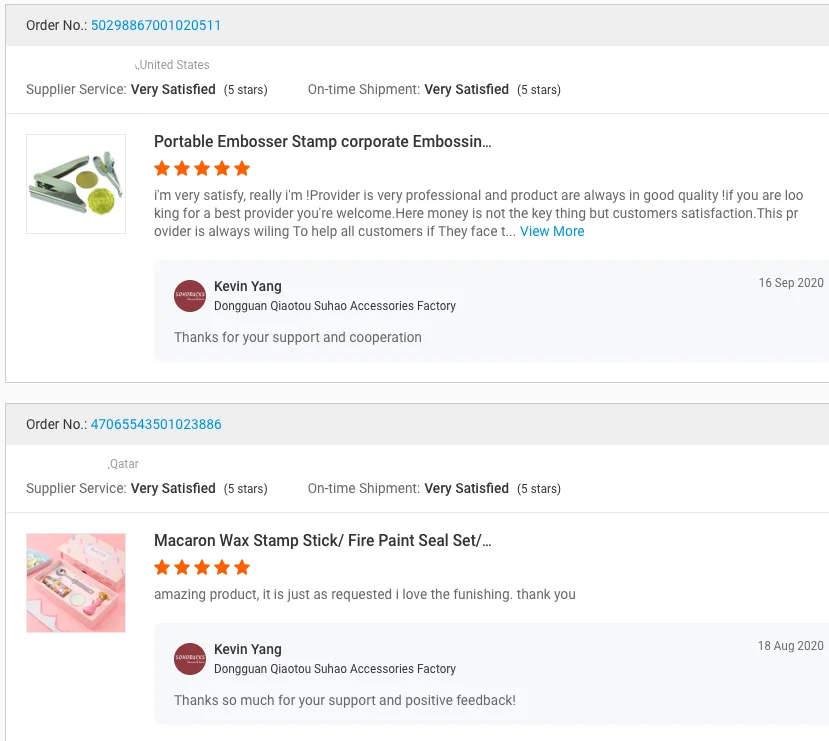Viewport: 829px width, 741px height.
Task: Click Kevin Yang name in second reply
Action: [x=248, y=650]
